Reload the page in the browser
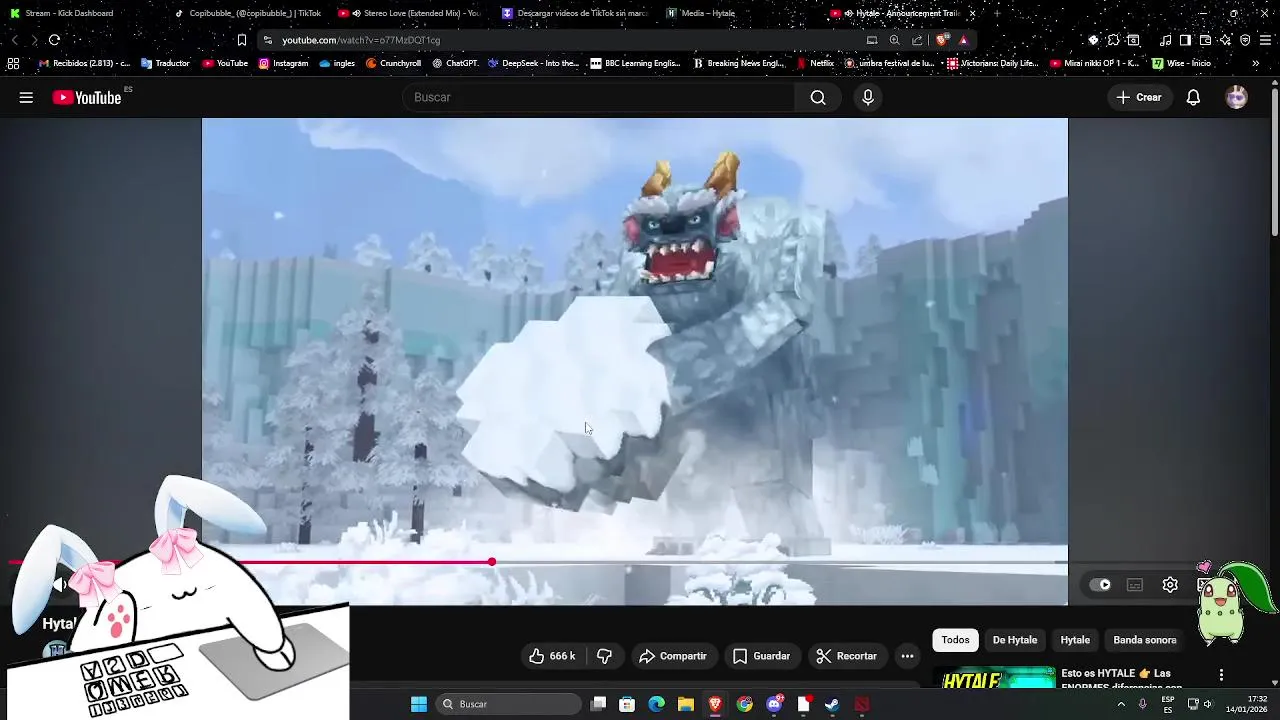Viewport: 1280px width, 720px height. pos(54,40)
